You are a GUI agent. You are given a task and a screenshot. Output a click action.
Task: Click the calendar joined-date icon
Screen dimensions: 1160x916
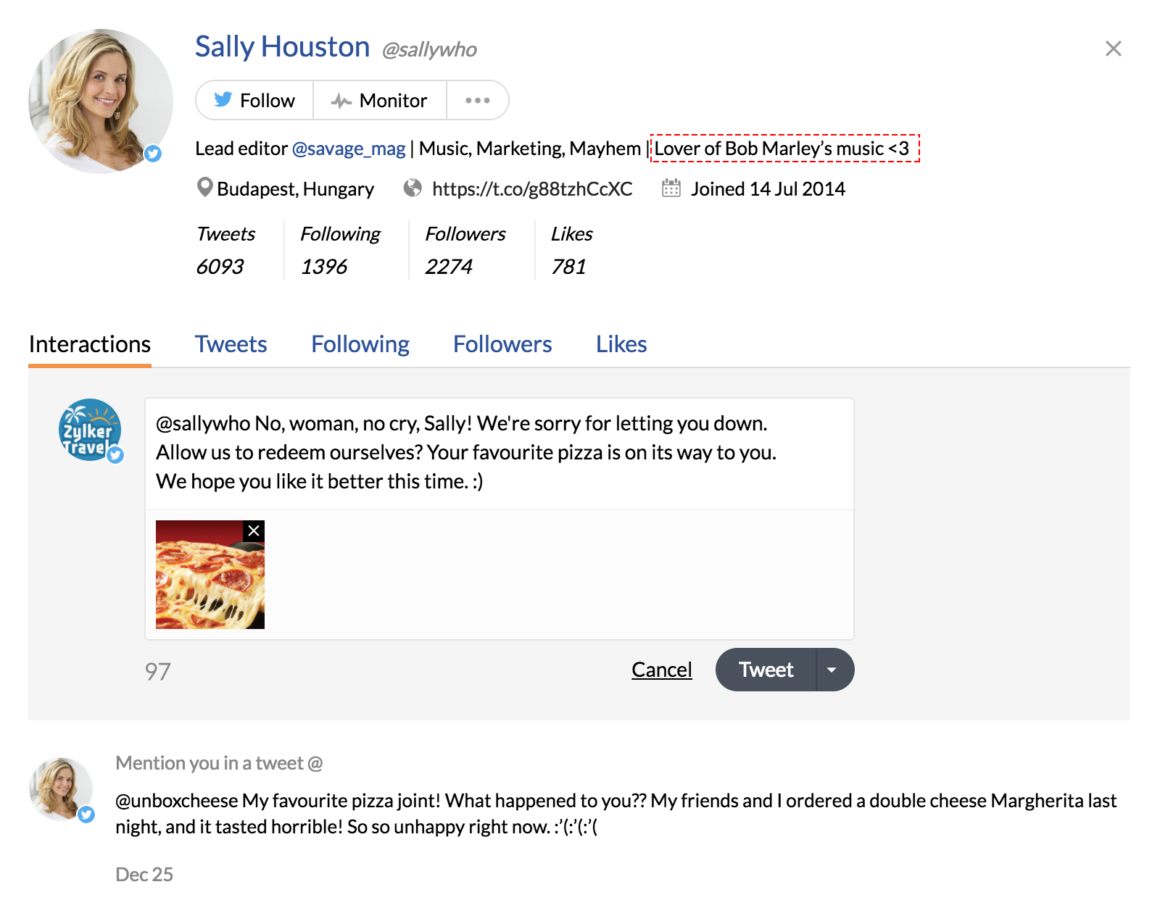[x=671, y=188]
